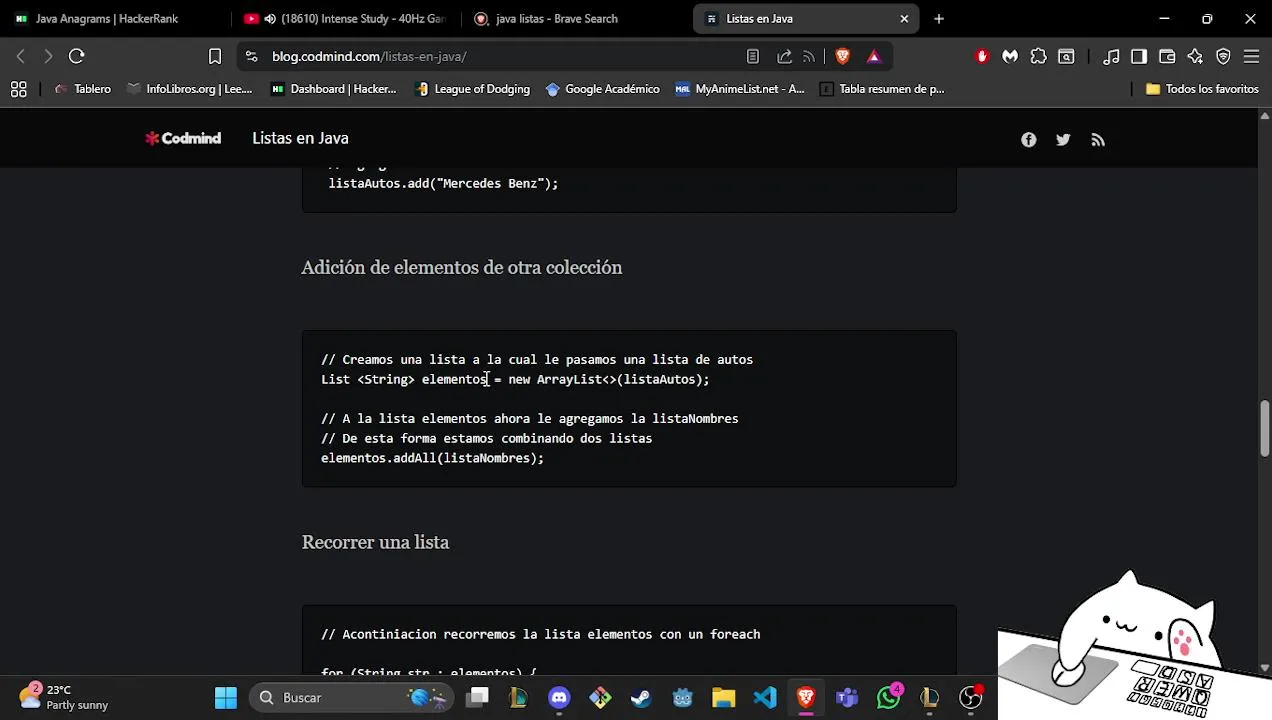Click the listaAutos.add("Mercedes Benz"); code line

443,183
